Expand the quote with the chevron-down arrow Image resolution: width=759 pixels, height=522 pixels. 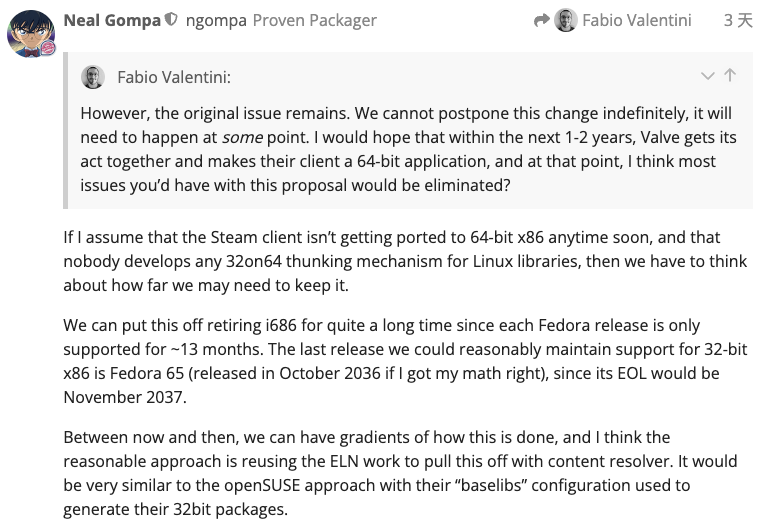tap(708, 76)
